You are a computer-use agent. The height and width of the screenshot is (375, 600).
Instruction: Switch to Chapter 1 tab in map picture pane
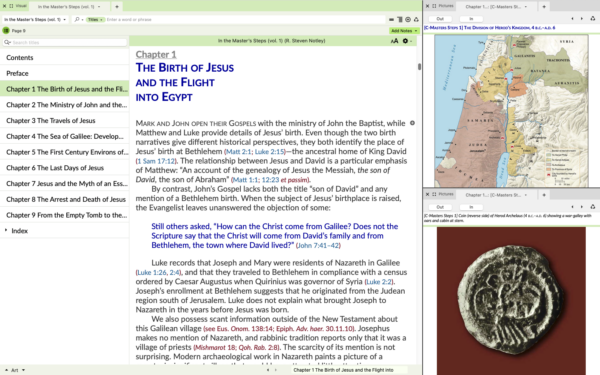tap(496, 7)
